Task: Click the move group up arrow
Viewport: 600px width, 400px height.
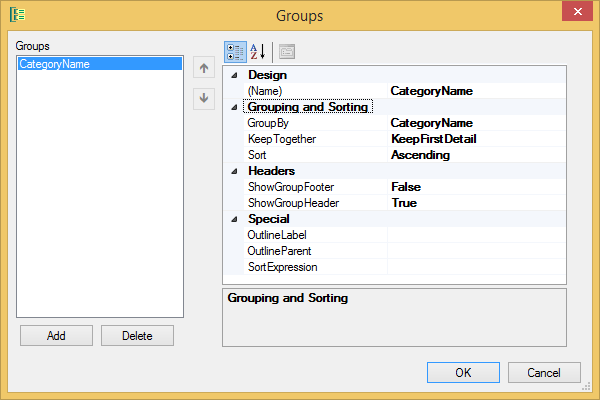Action: pyautogui.click(x=204, y=69)
